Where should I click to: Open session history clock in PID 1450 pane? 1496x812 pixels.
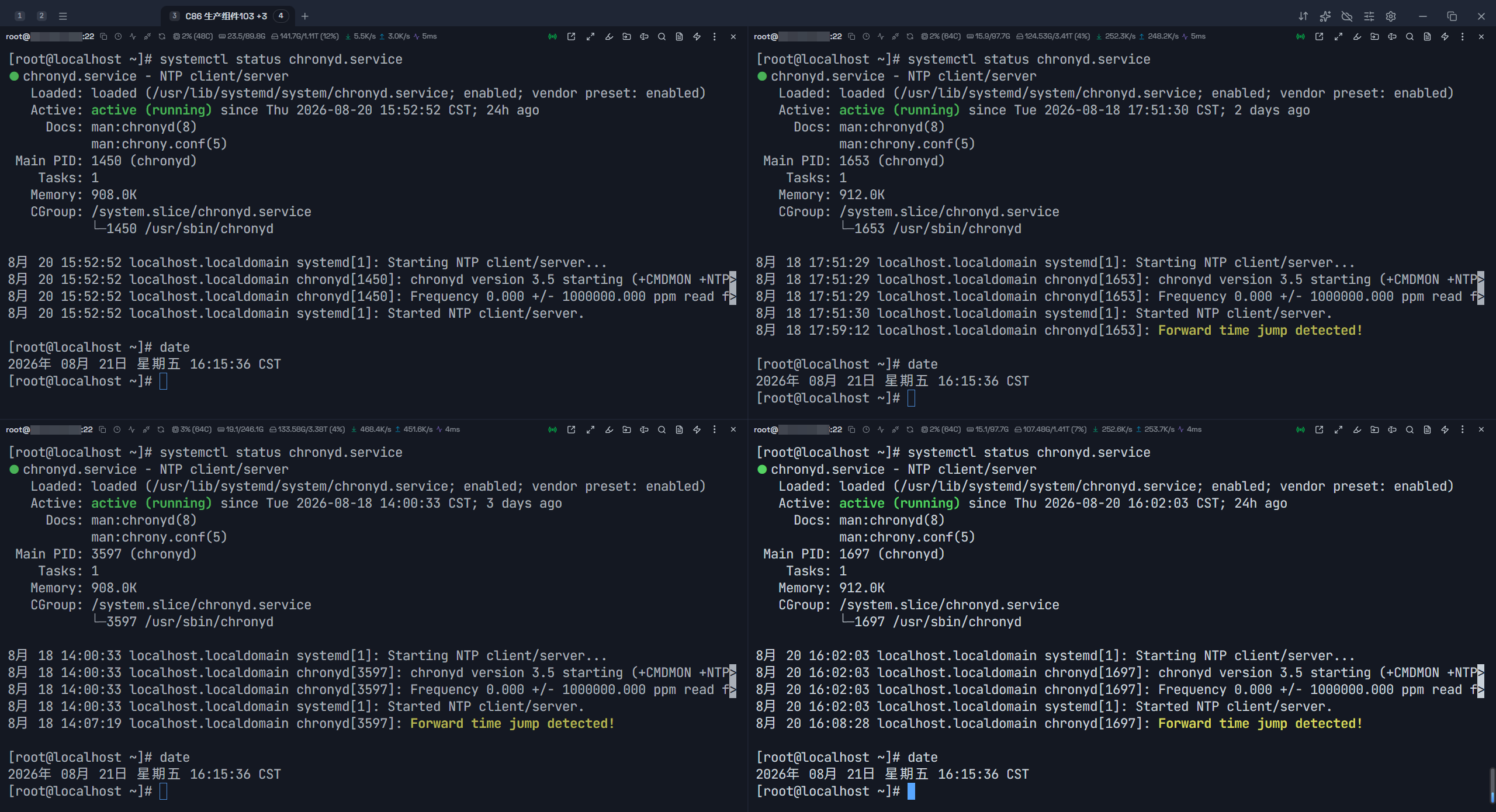118,36
